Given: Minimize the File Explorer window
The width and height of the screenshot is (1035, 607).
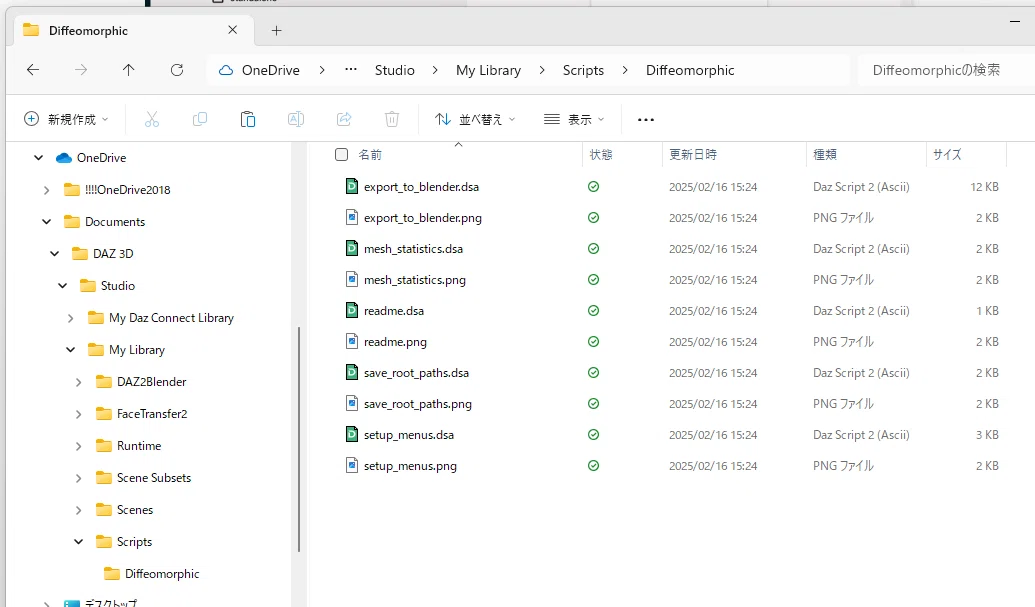Looking at the screenshot, I should [1015, 22].
